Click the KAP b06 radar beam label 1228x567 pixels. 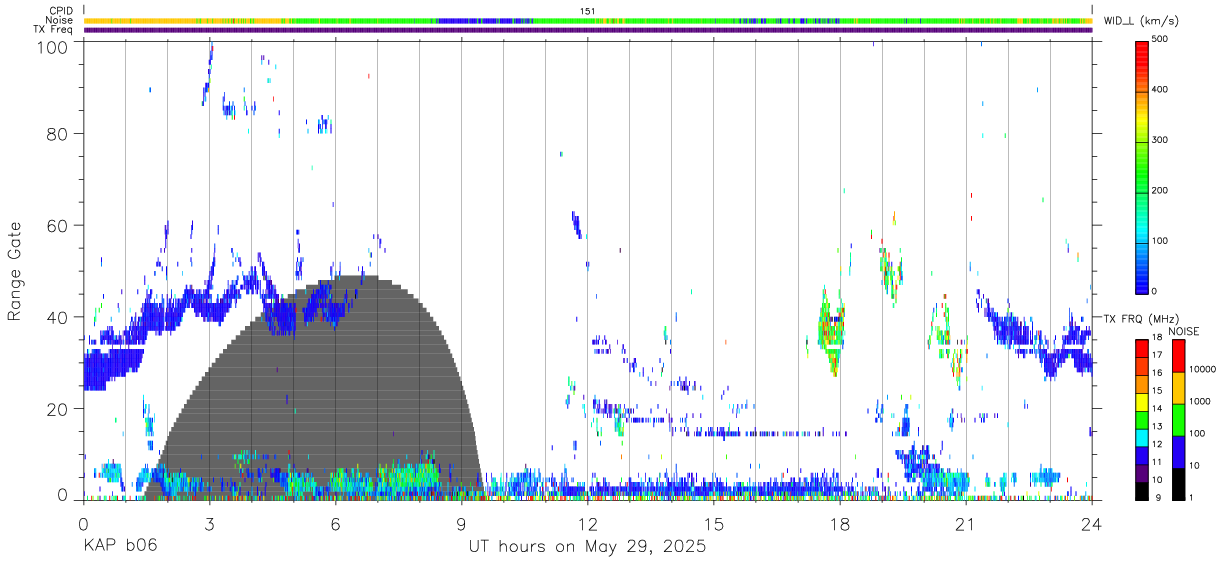119,546
